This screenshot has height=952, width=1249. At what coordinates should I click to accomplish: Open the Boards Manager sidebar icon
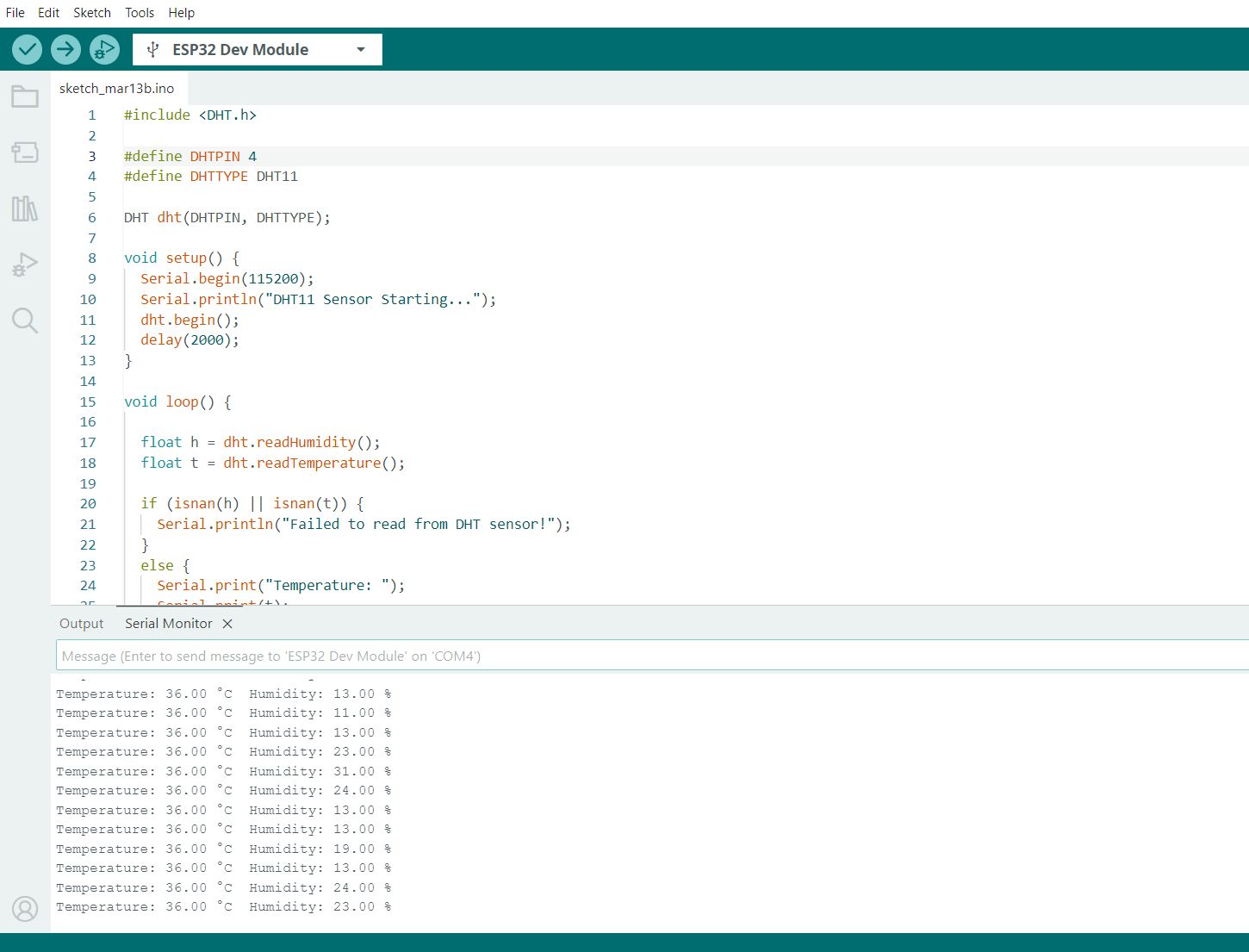25,152
